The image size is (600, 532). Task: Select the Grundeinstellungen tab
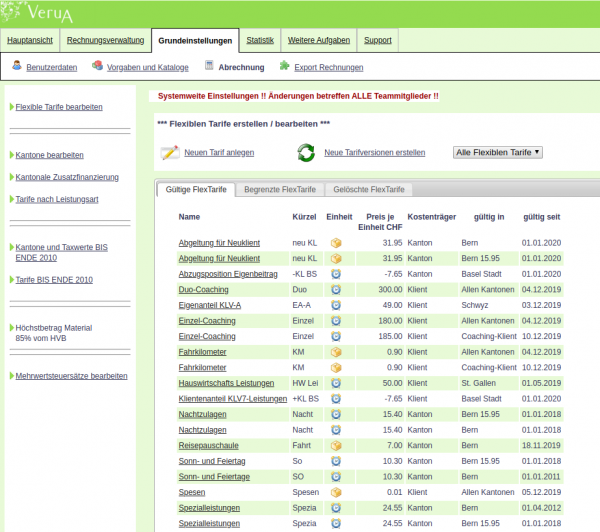point(195,41)
